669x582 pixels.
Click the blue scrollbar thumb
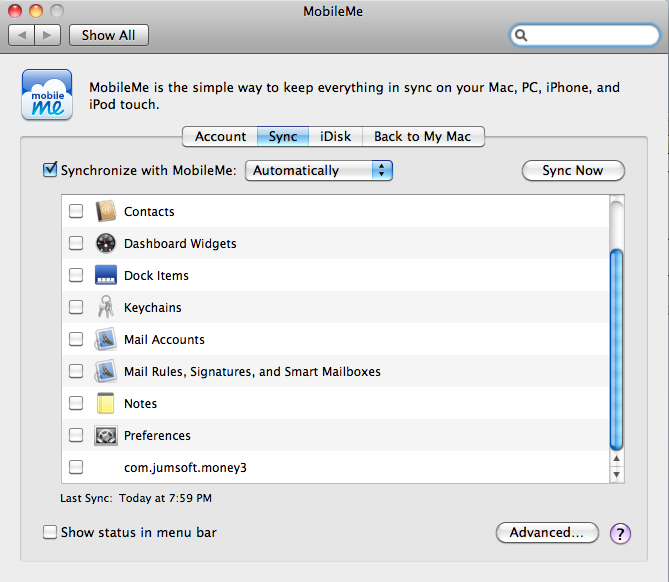coord(617,349)
